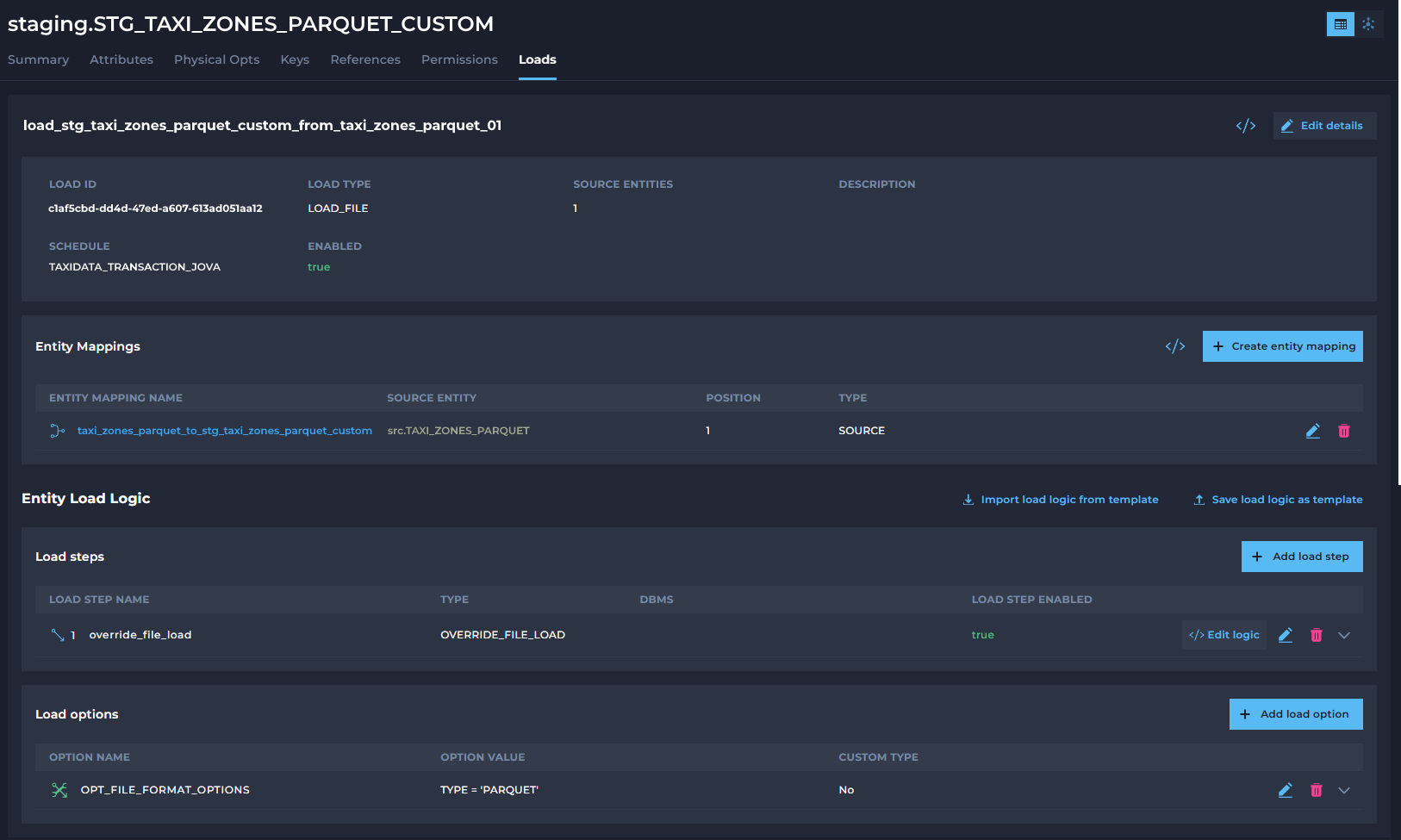1401x840 pixels.
Task: Click Save load logic as template
Action: click(1278, 500)
